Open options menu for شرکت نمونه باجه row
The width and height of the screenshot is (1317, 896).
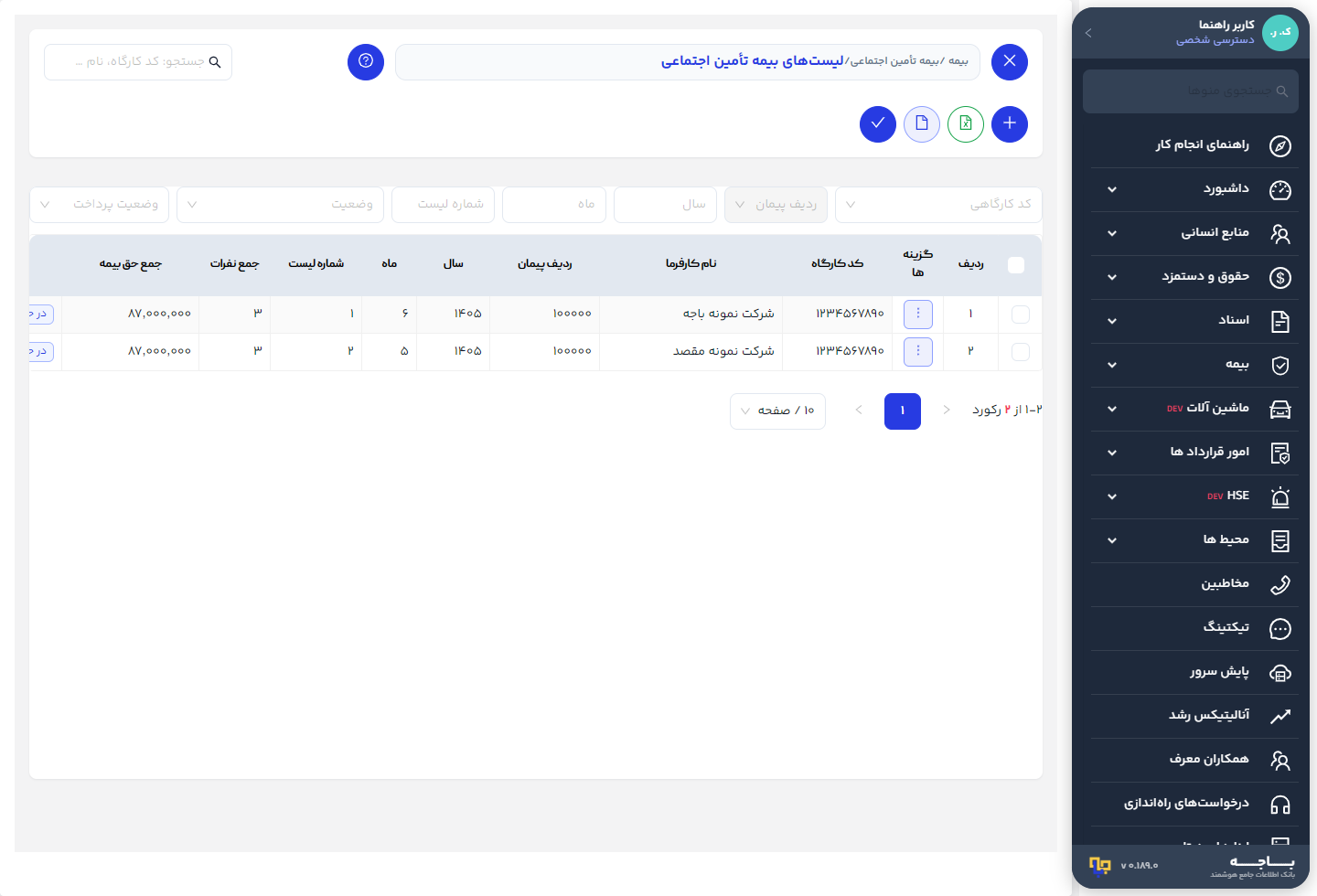point(918,315)
